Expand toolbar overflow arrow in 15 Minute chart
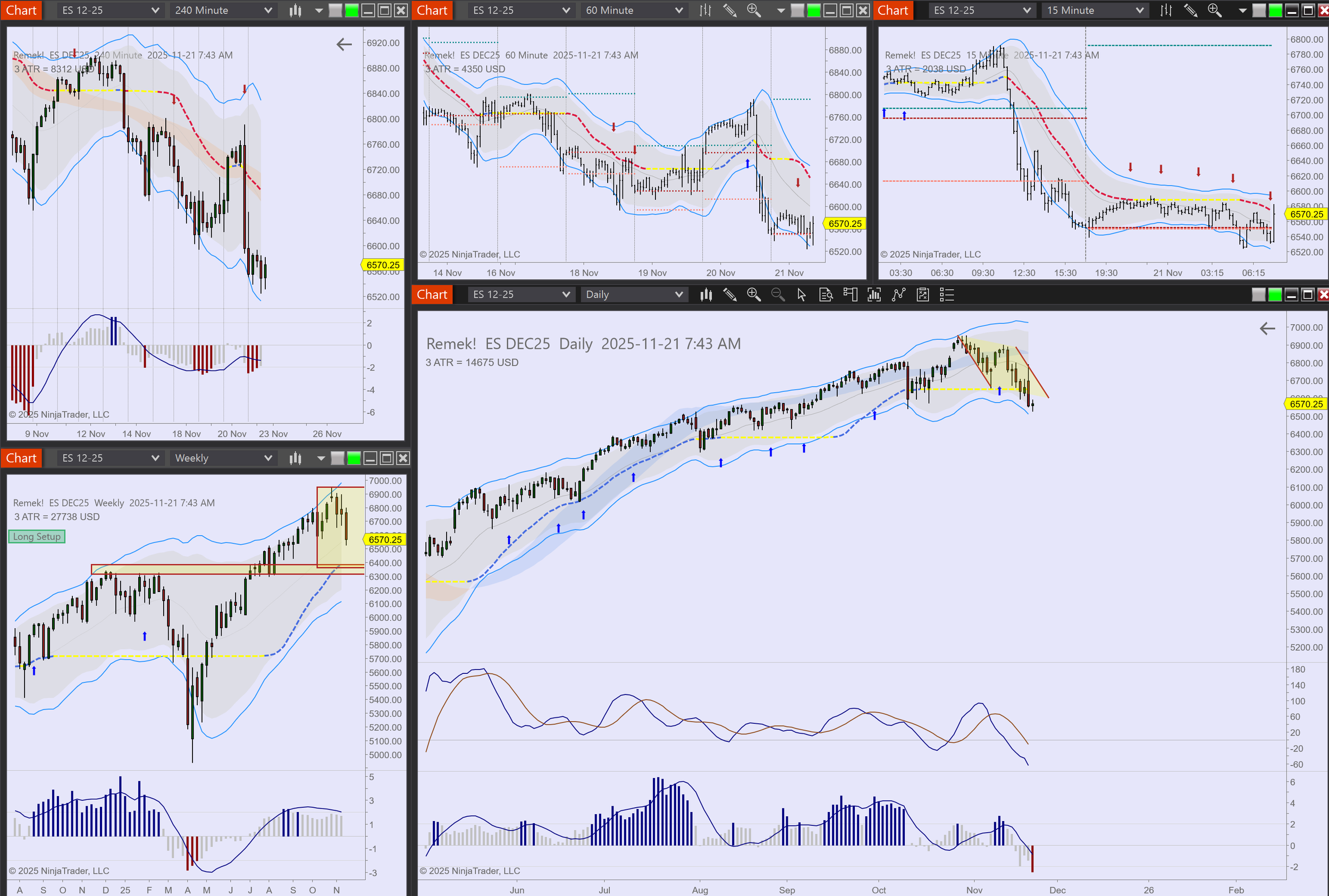 [x=1242, y=10]
